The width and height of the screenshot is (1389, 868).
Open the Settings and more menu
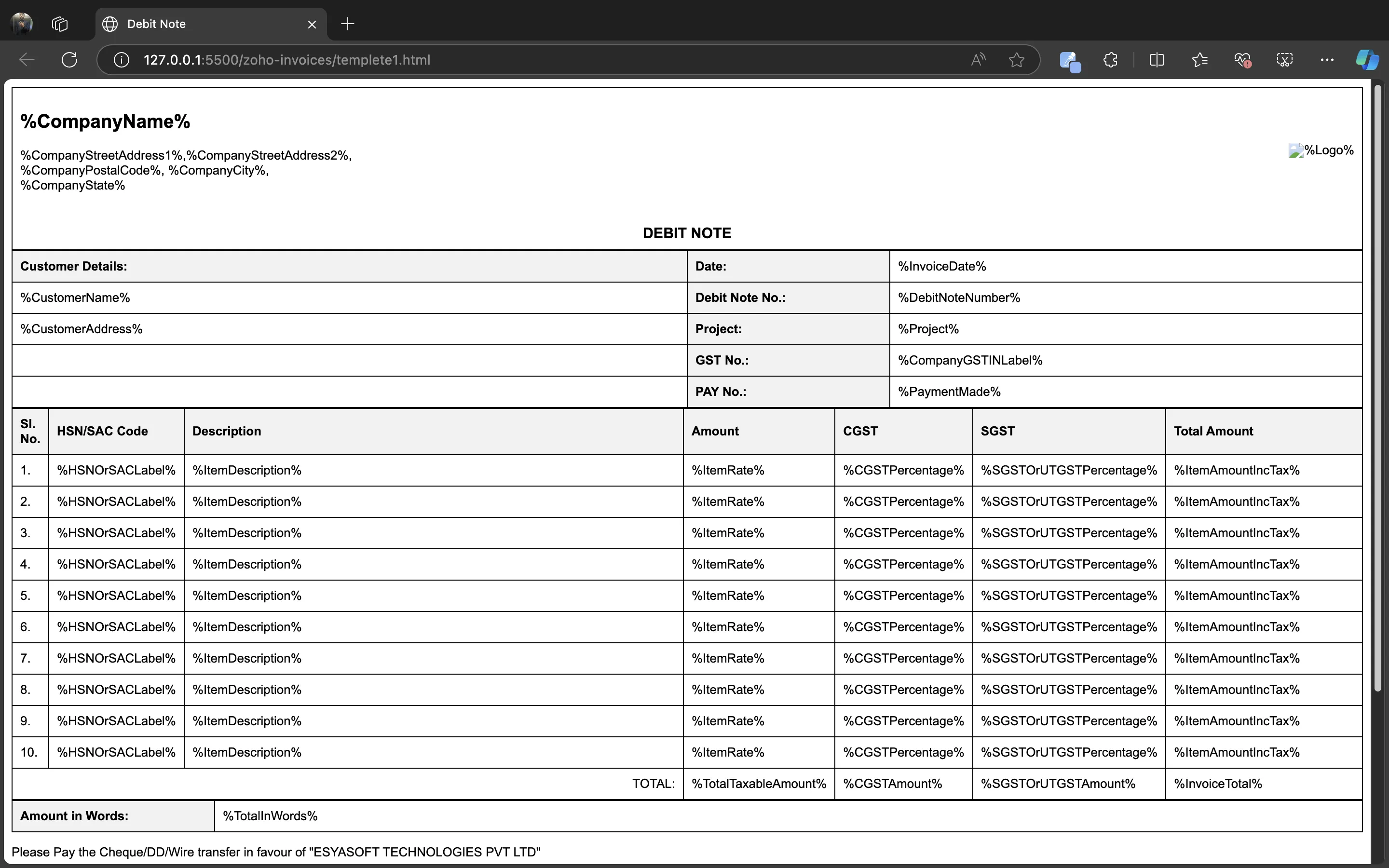[1327, 60]
